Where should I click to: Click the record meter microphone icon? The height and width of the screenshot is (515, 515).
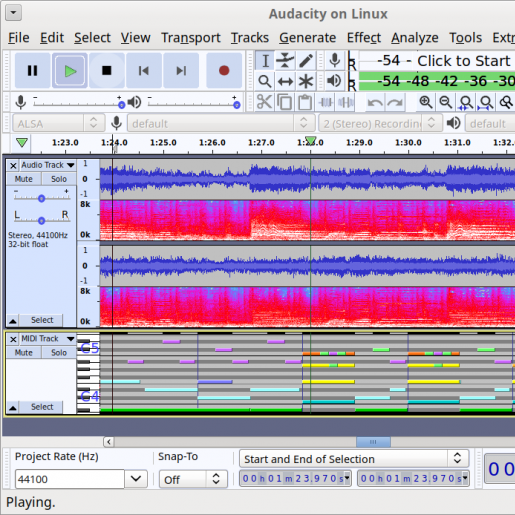click(x=335, y=61)
